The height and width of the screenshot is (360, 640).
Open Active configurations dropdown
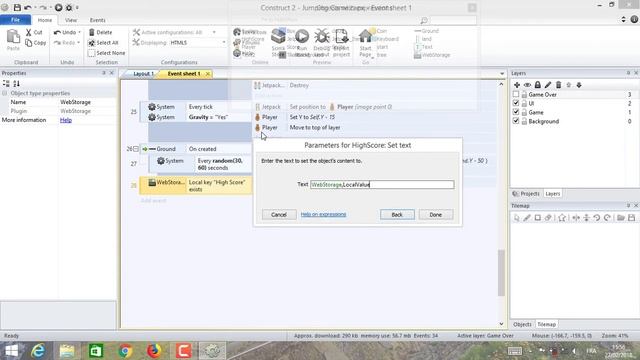click(x=214, y=32)
